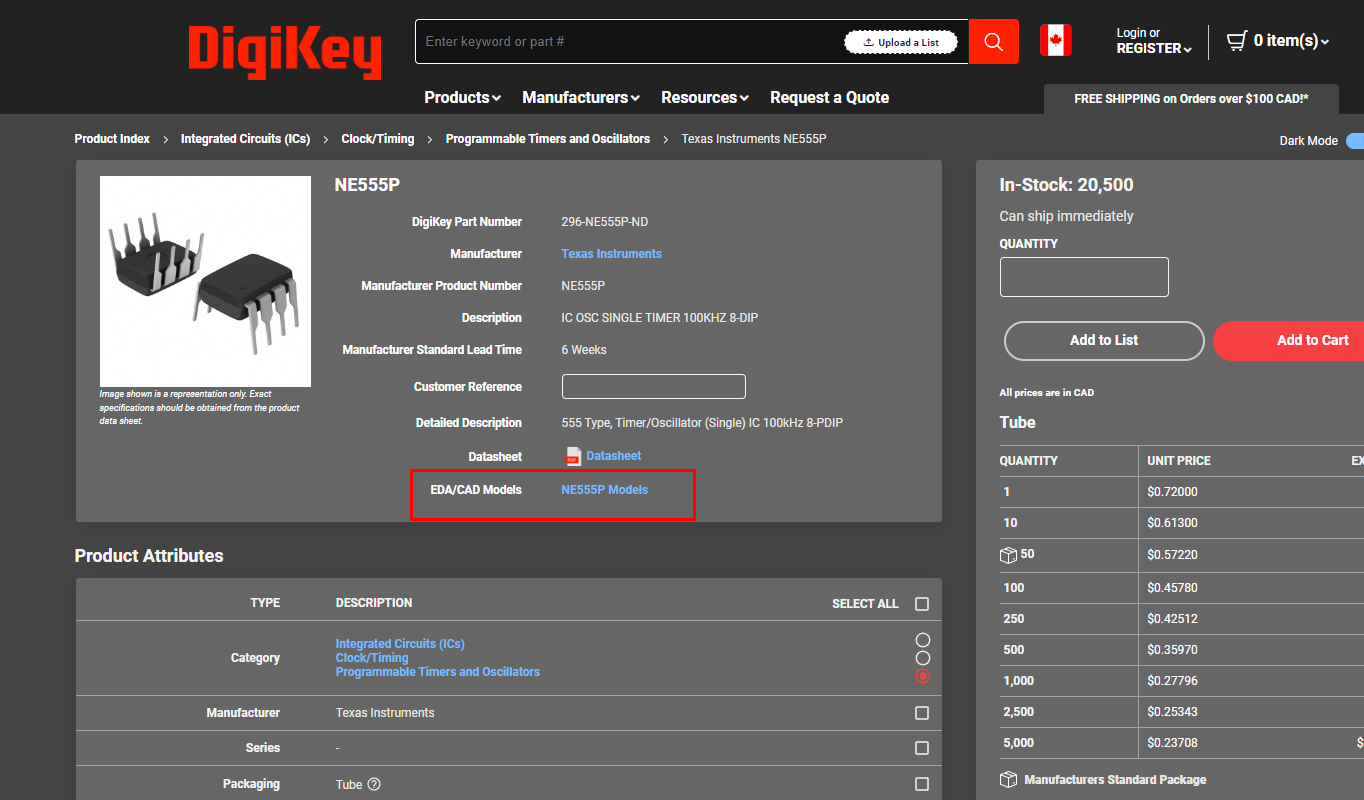Viewport: 1364px width, 800px height.
Task: Click the Add to List button
Action: pos(1104,341)
